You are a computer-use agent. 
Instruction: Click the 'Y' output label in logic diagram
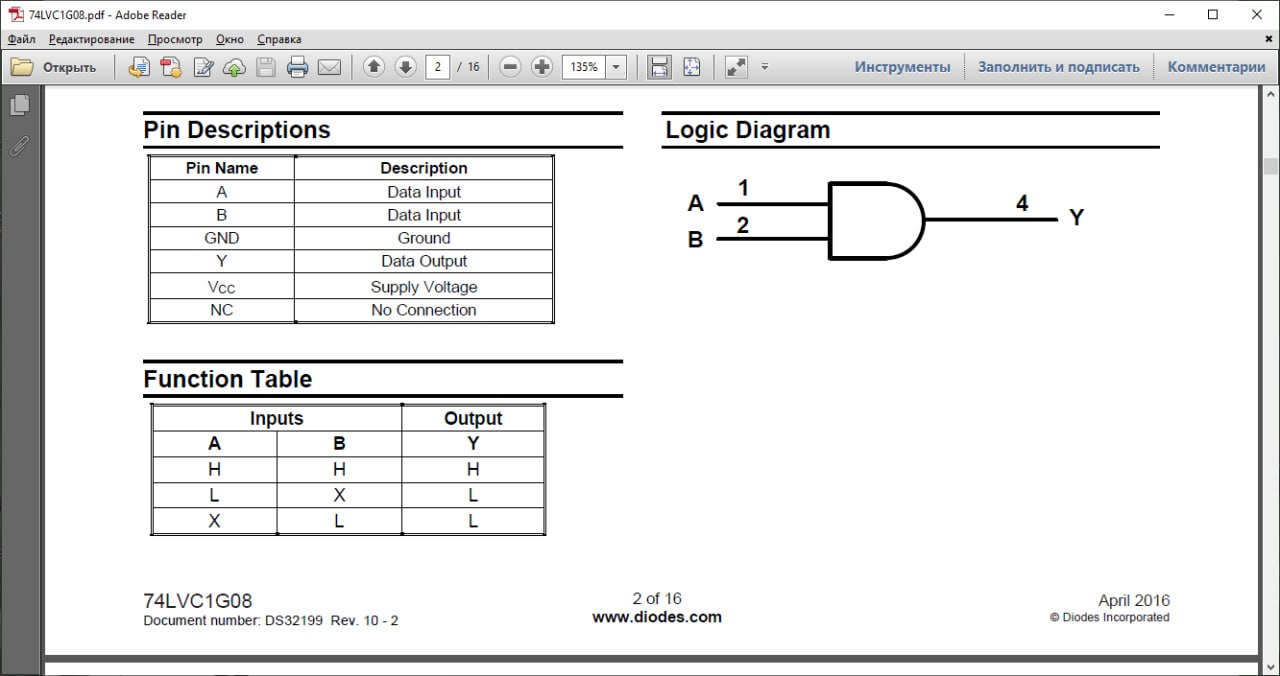click(1076, 217)
